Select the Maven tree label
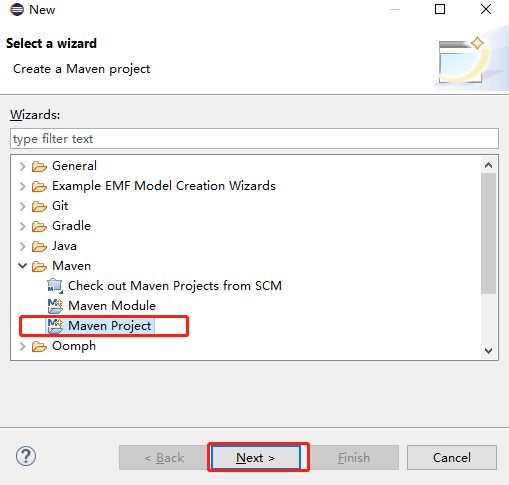This screenshot has height=485, width=509. [x=71, y=266]
